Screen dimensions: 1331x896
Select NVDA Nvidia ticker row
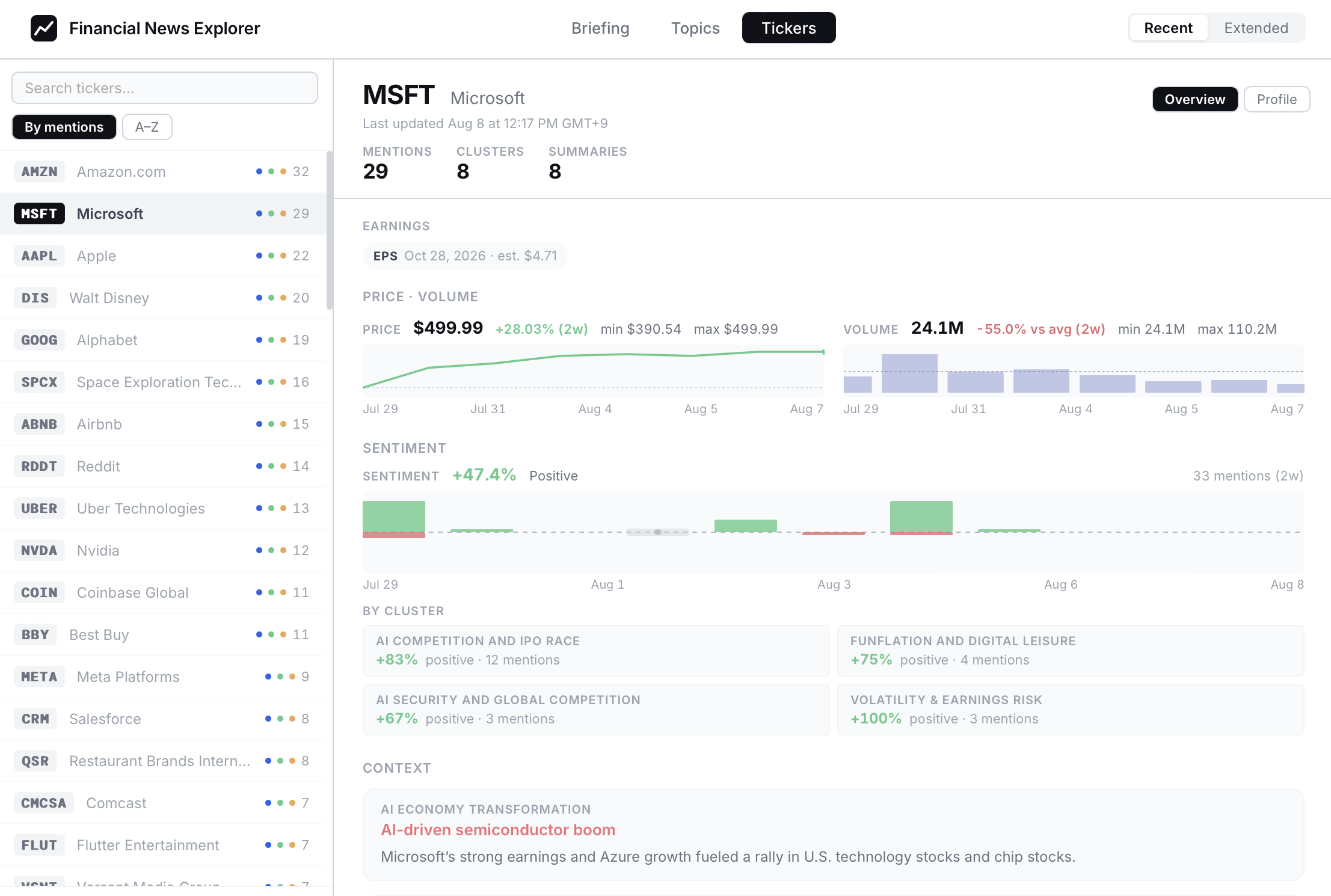coord(163,550)
